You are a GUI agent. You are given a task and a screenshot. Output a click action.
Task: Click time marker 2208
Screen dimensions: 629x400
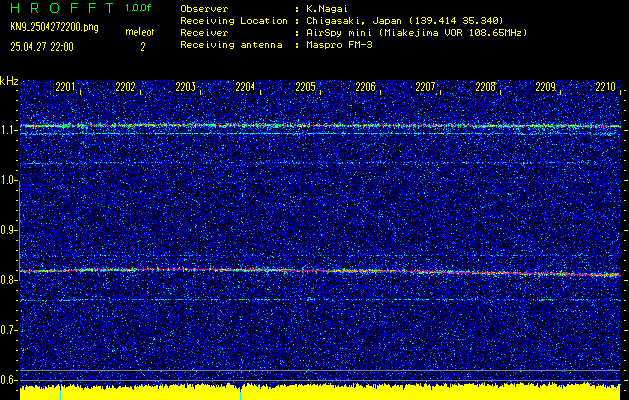485,87
